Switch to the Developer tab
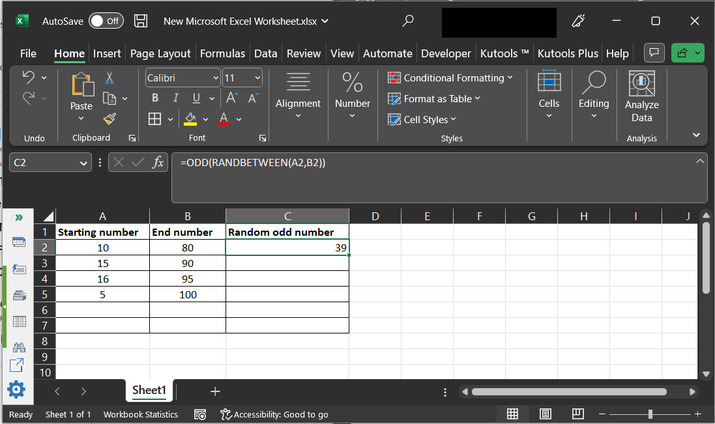This screenshot has width=715, height=424. tap(445, 53)
